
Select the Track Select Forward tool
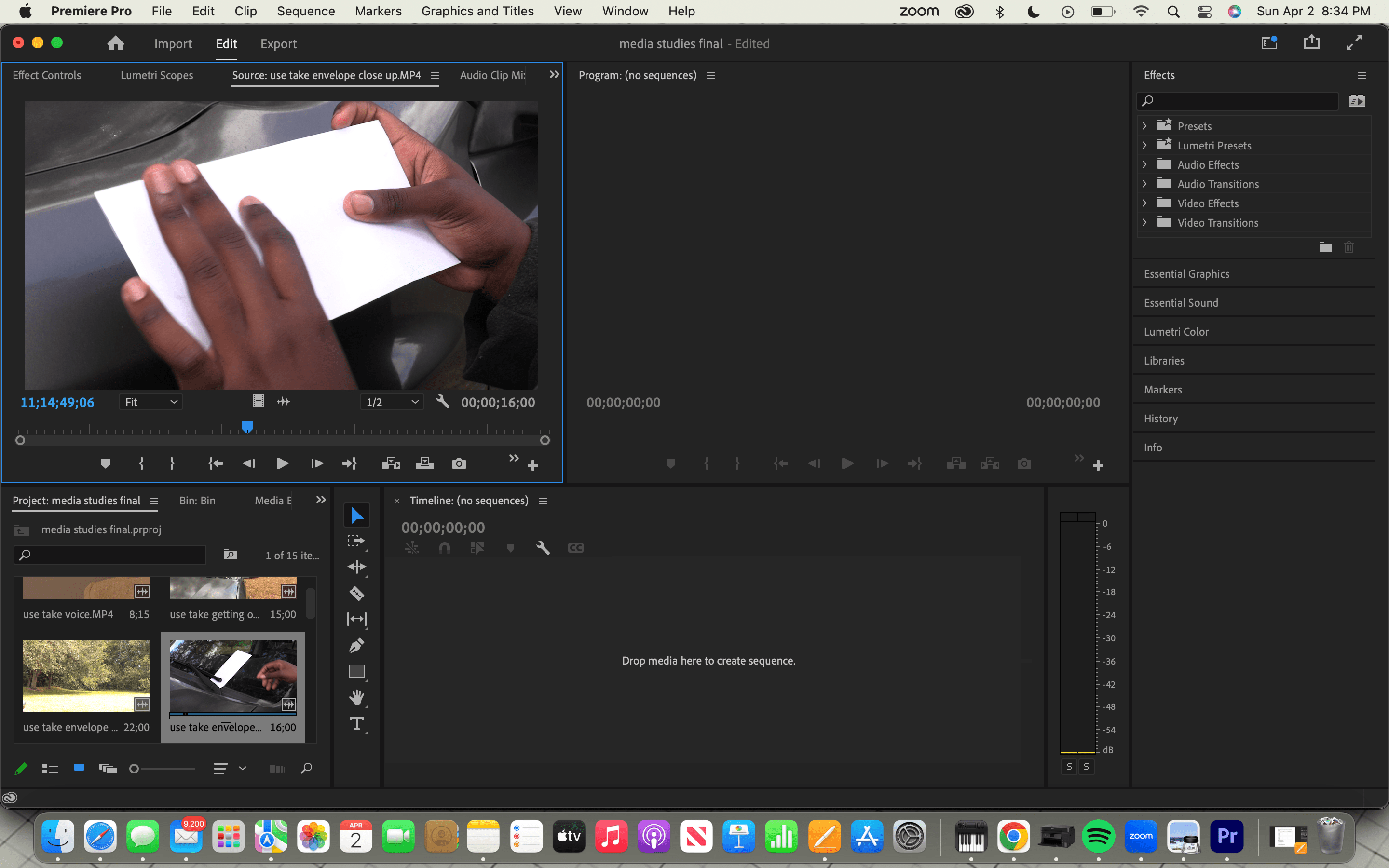pos(357,540)
